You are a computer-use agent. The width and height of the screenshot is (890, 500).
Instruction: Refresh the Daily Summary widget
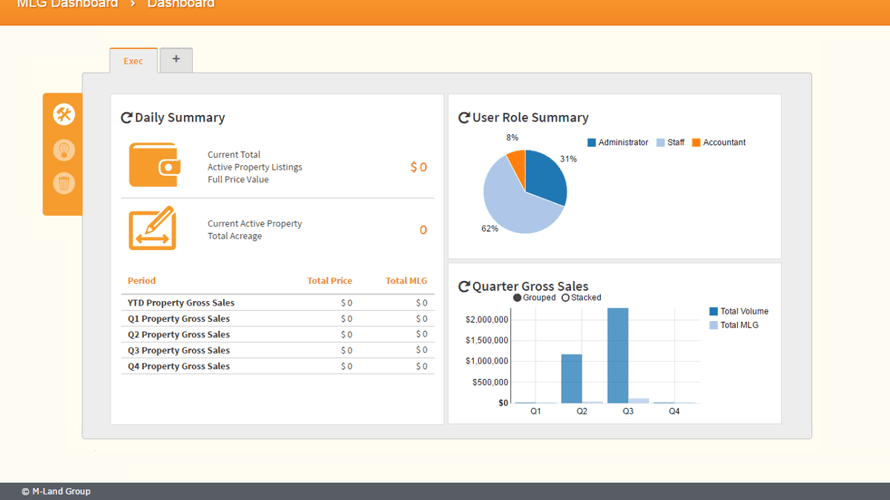click(126, 117)
